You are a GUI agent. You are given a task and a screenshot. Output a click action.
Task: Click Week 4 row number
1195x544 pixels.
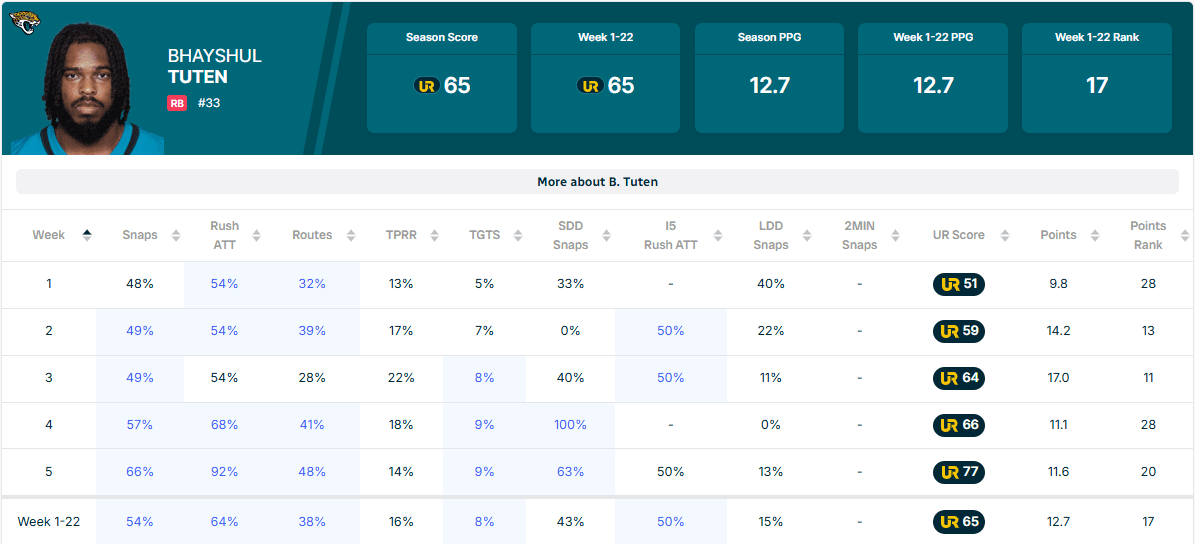[x=49, y=424]
